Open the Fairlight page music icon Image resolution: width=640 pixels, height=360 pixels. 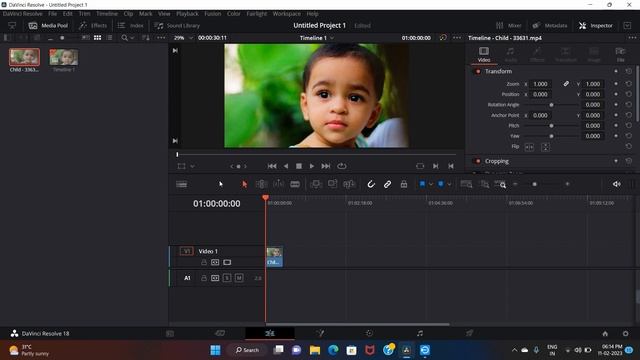click(x=420, y=333)
